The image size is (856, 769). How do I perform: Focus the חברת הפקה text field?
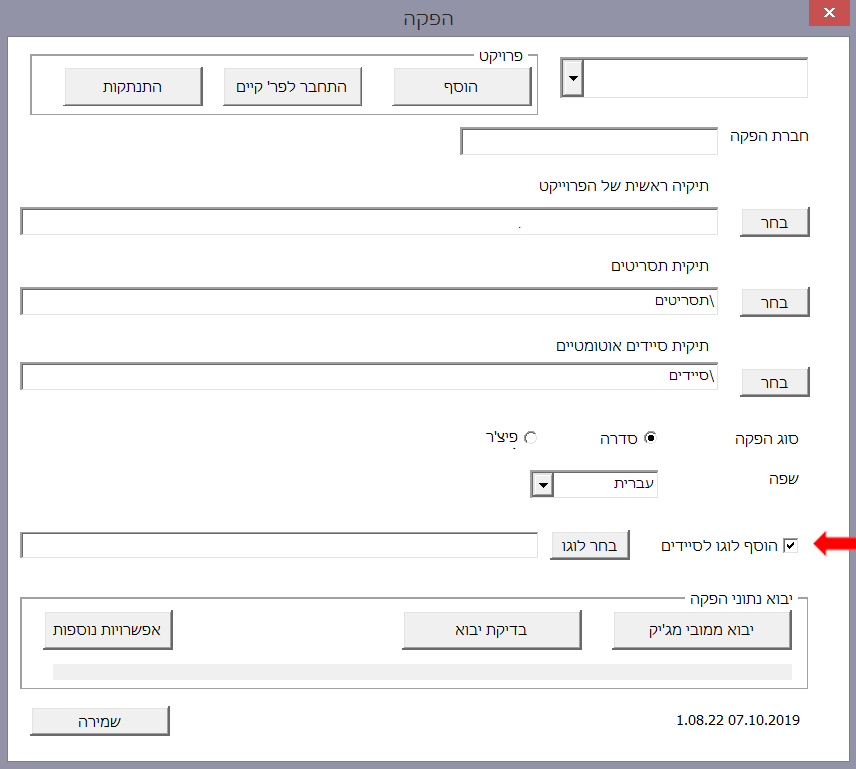[x=589, y=141]
